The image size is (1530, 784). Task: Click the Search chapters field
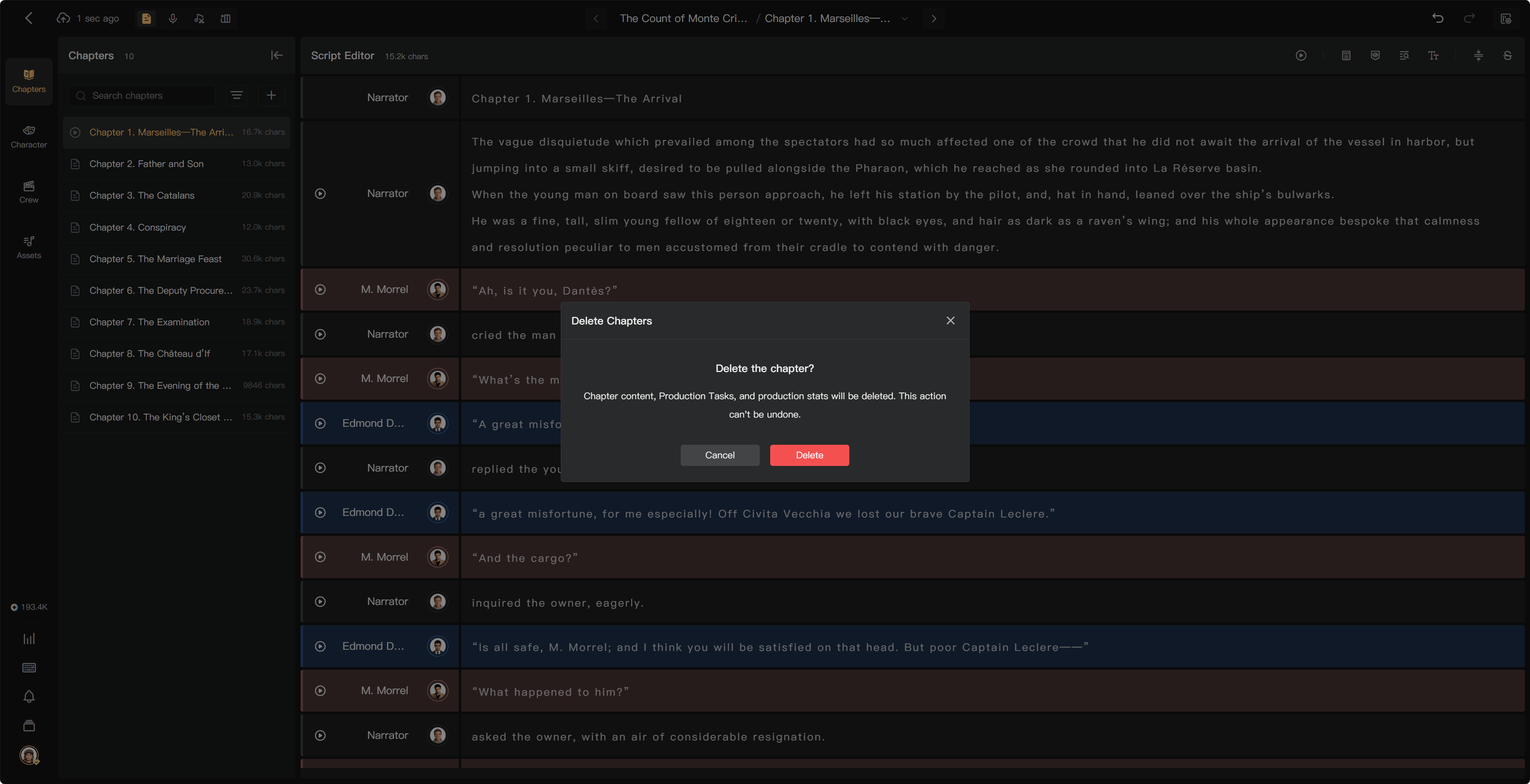(143, 96)
